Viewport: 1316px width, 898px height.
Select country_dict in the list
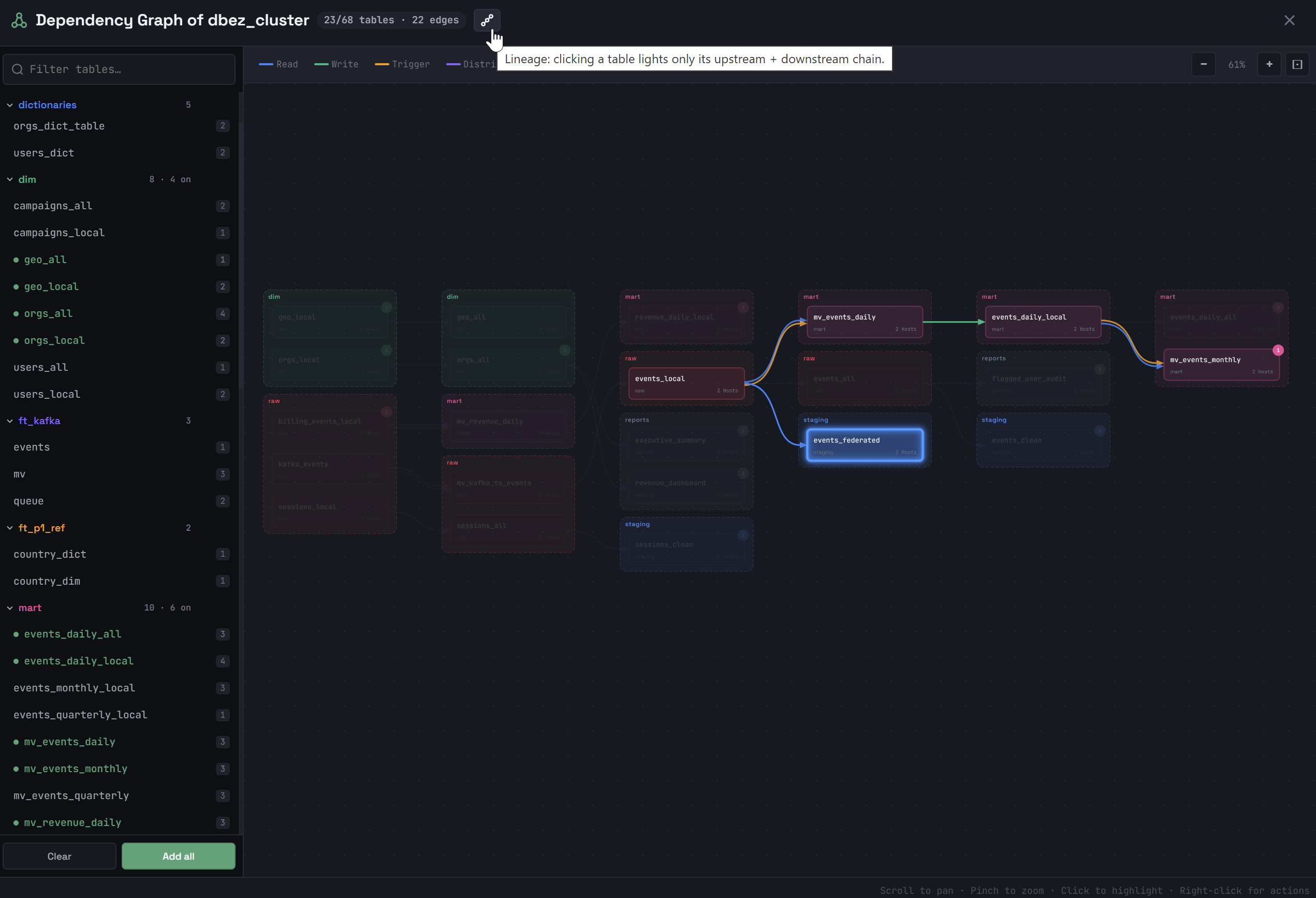[x=119, y=554]
